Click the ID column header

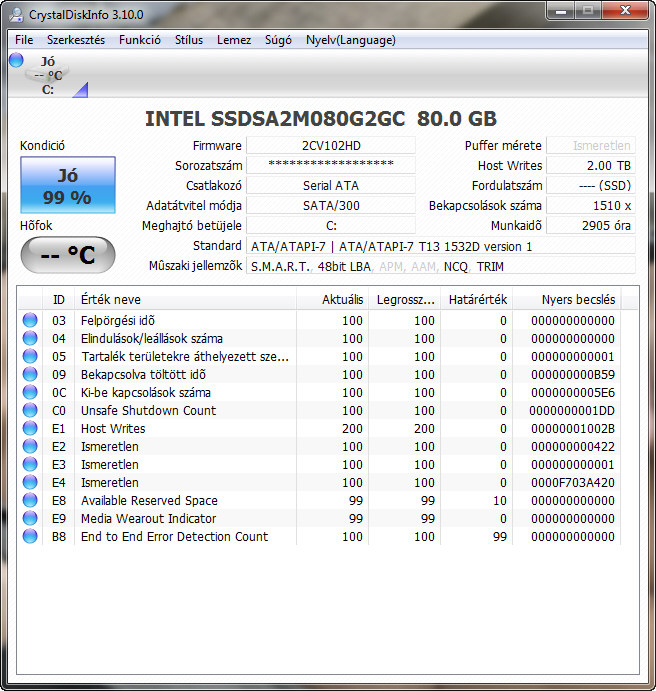click(59, 300)
